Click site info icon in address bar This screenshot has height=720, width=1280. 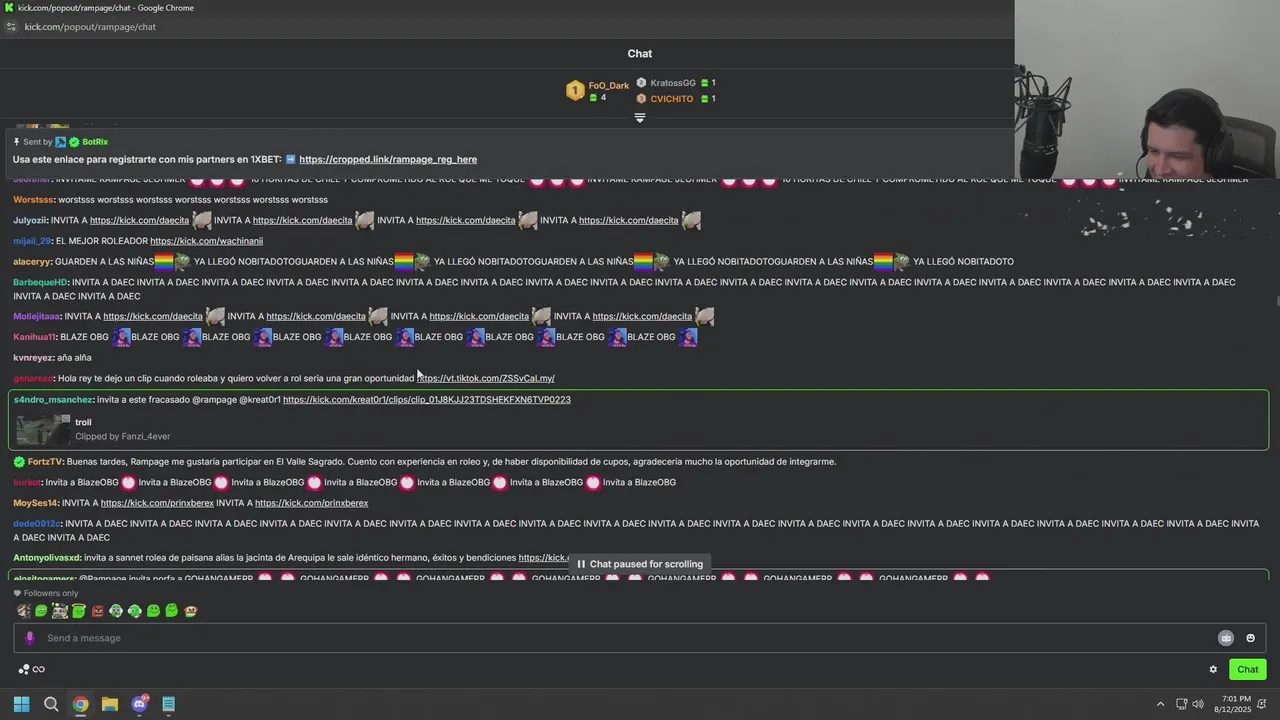[12, 27]
